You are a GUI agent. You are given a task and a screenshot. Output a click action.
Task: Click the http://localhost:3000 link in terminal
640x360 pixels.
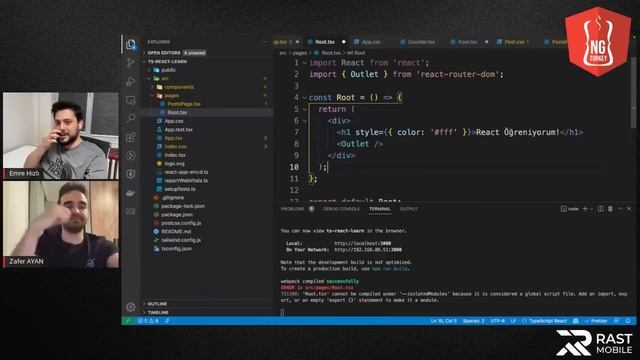(362, 243)
